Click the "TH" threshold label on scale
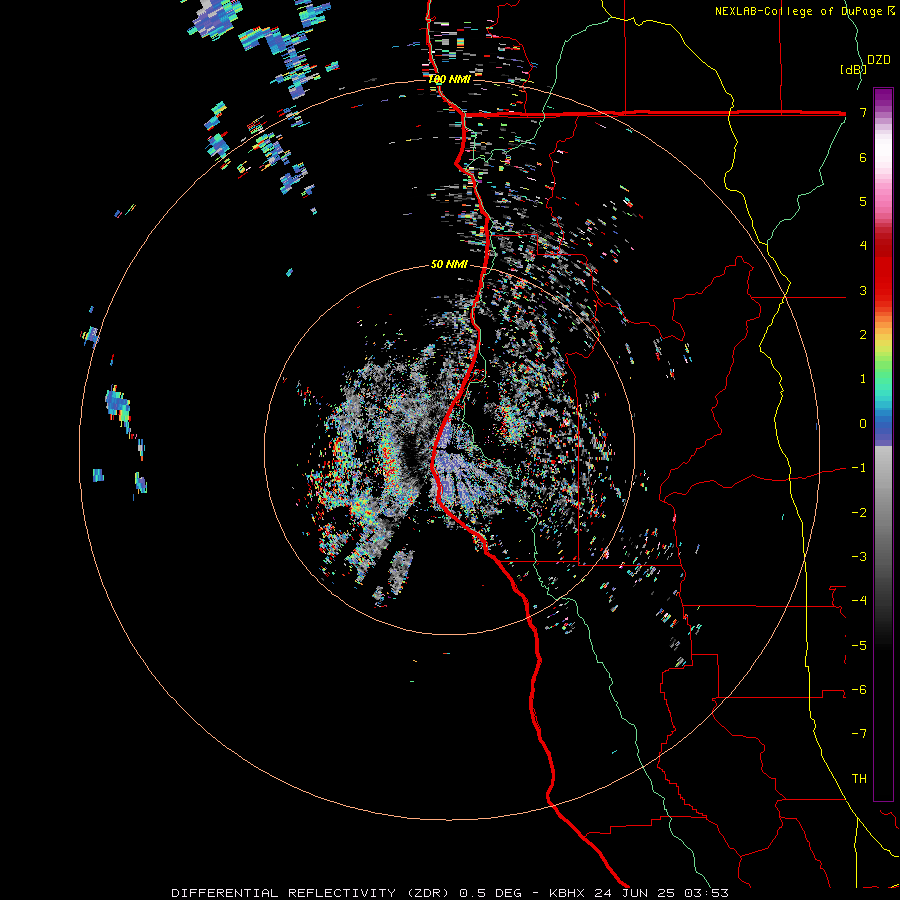The image size is (900, 900). click(x=859, y=779)
